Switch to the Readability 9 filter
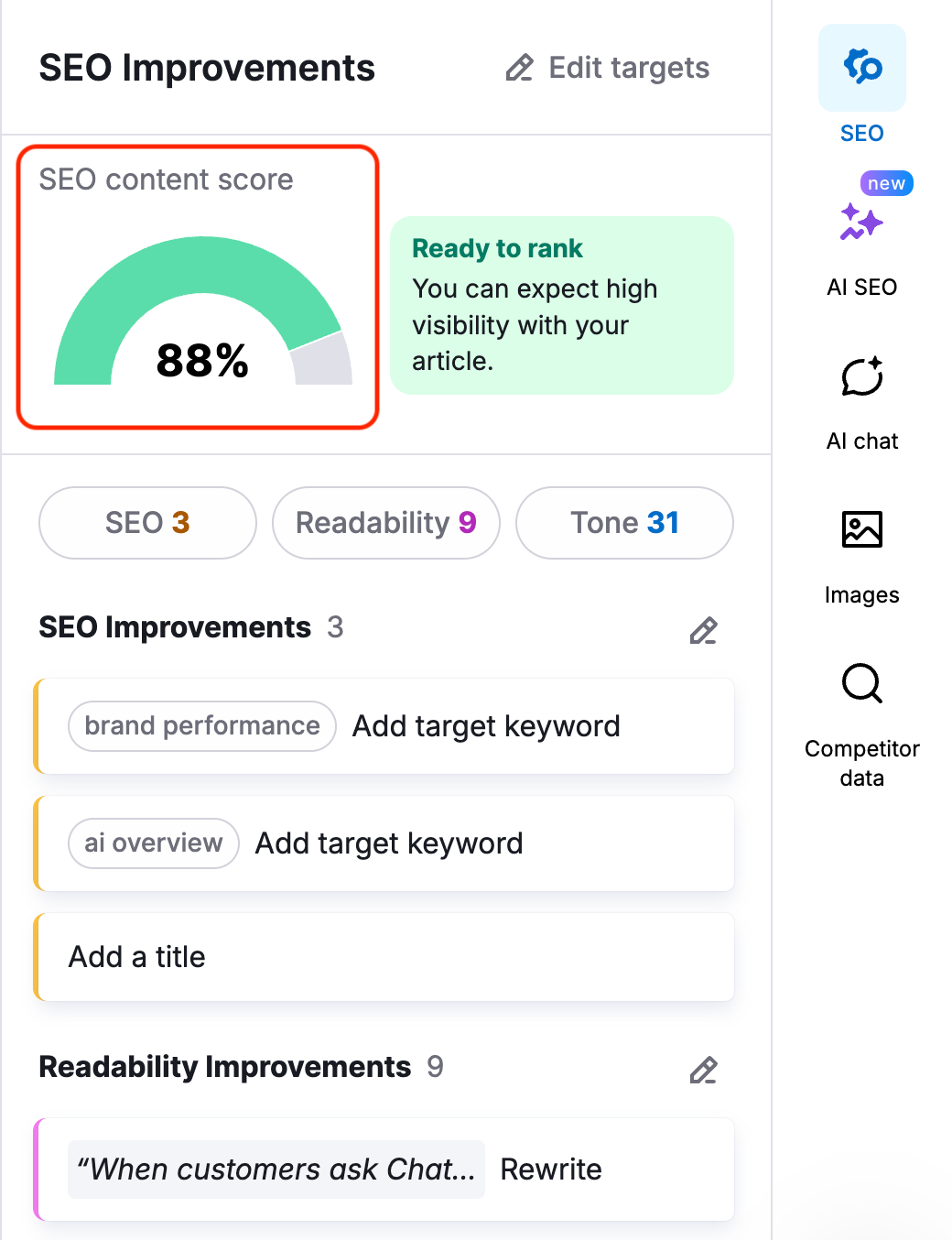The image size is (952, 1240). [x=385, y=523]
